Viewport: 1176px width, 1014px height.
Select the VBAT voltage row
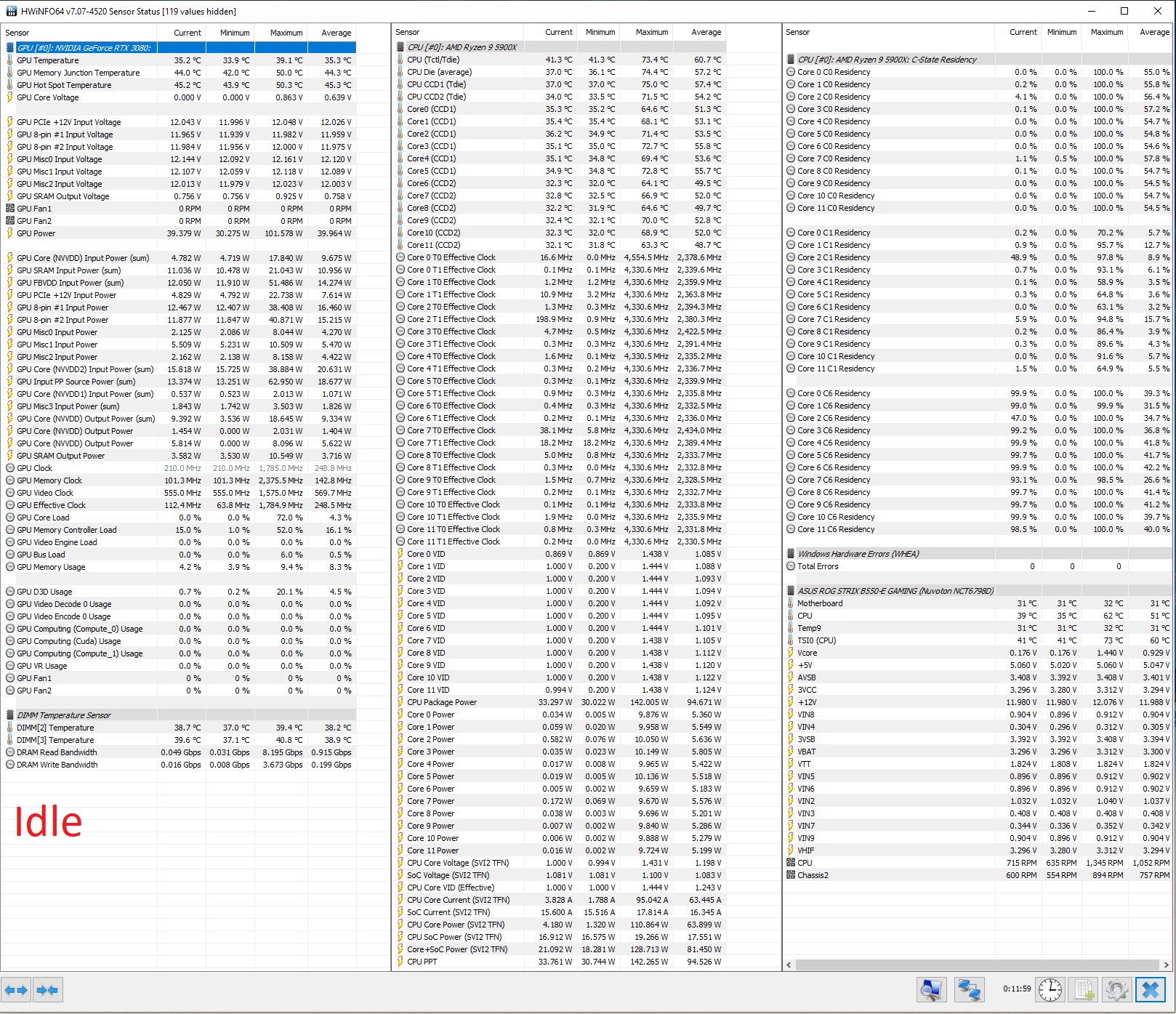point(978,752)
